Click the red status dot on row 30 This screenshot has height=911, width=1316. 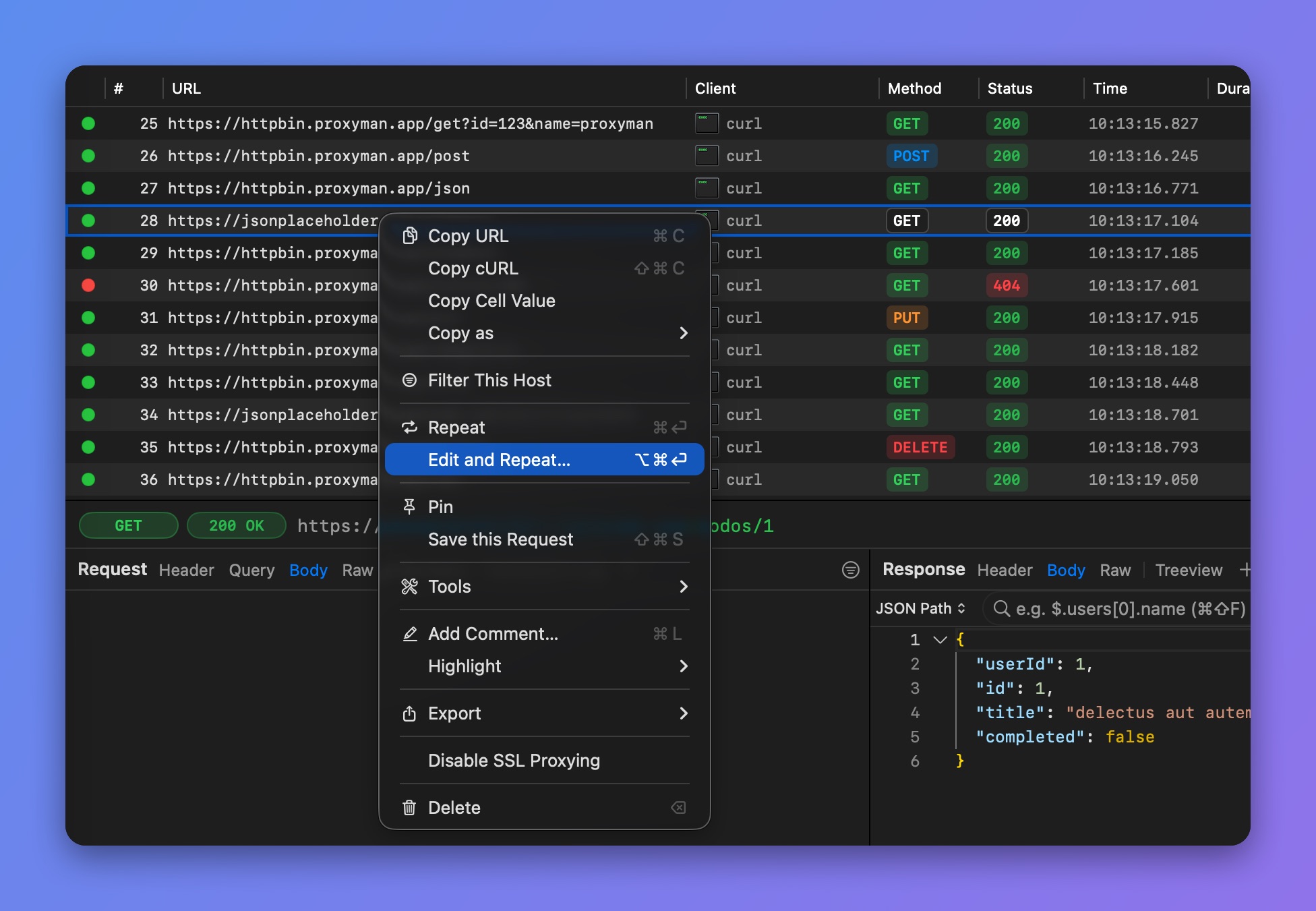coord(88,285)
